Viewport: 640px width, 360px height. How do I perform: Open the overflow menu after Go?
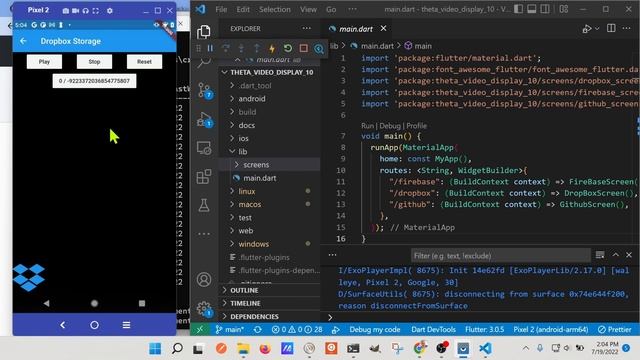352,9
